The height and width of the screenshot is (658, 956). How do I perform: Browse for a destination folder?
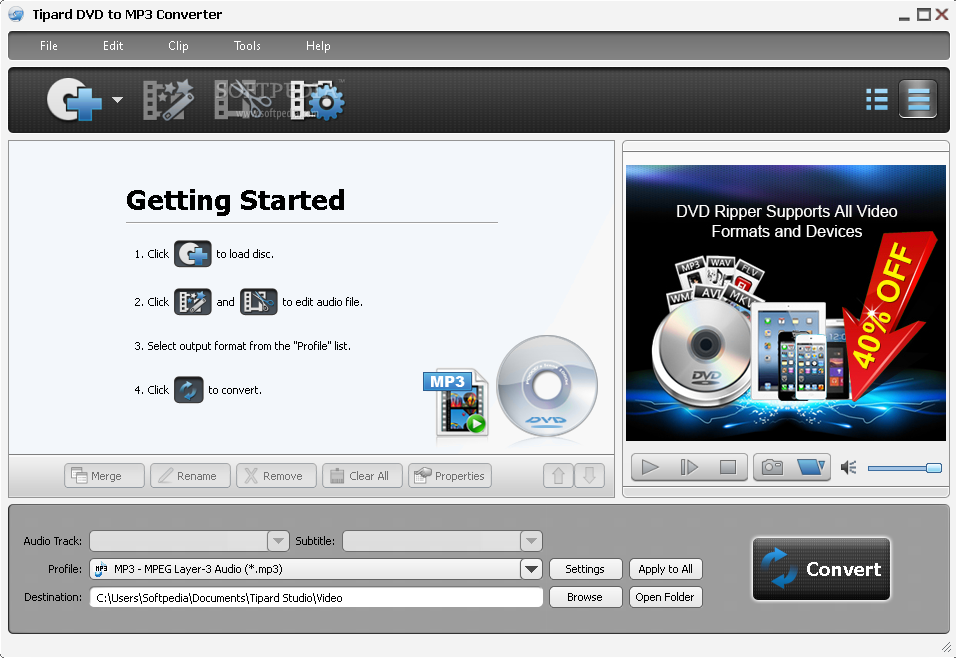tap(585, 597)
